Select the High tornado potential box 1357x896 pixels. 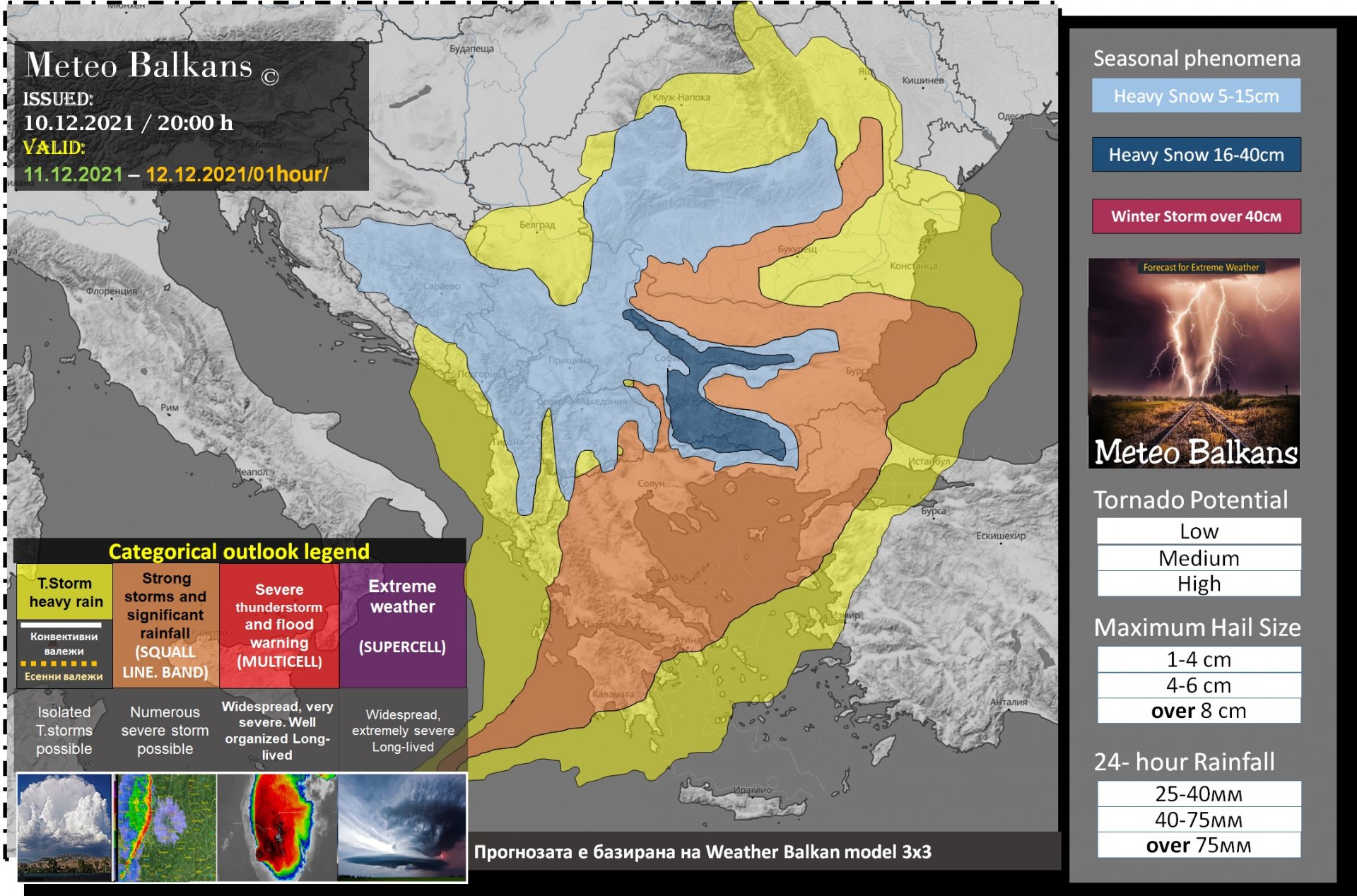coord(1199,584)
